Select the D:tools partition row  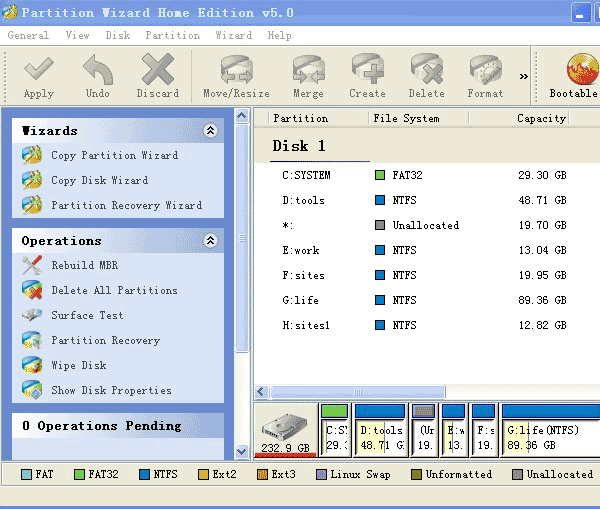(427, 200)
